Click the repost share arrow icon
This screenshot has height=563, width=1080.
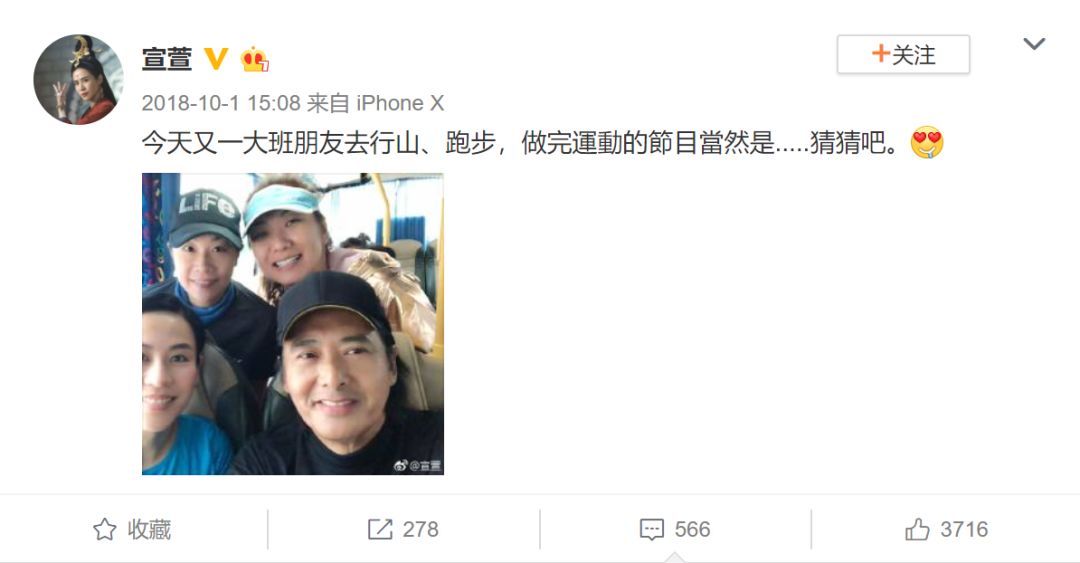tap(380, 529)
